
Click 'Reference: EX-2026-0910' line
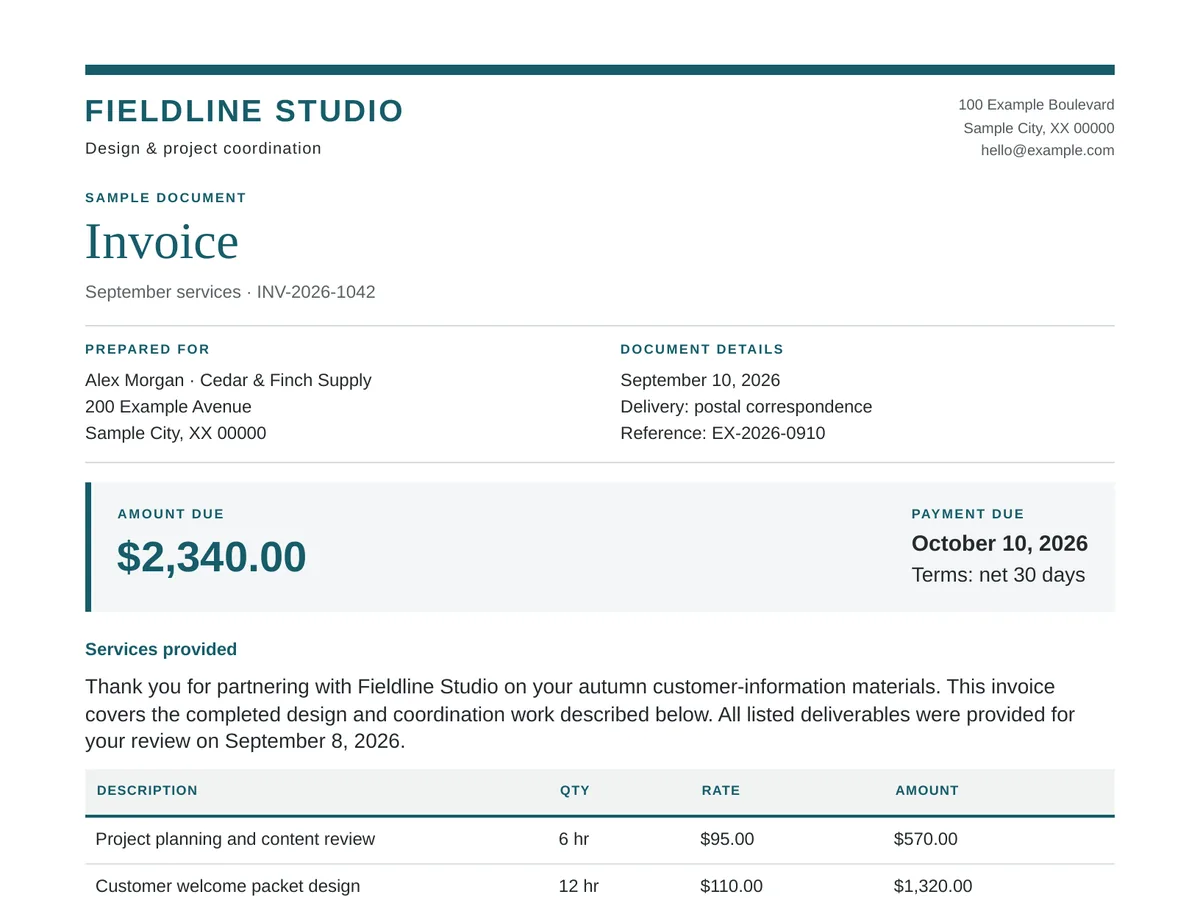point(723,433)
